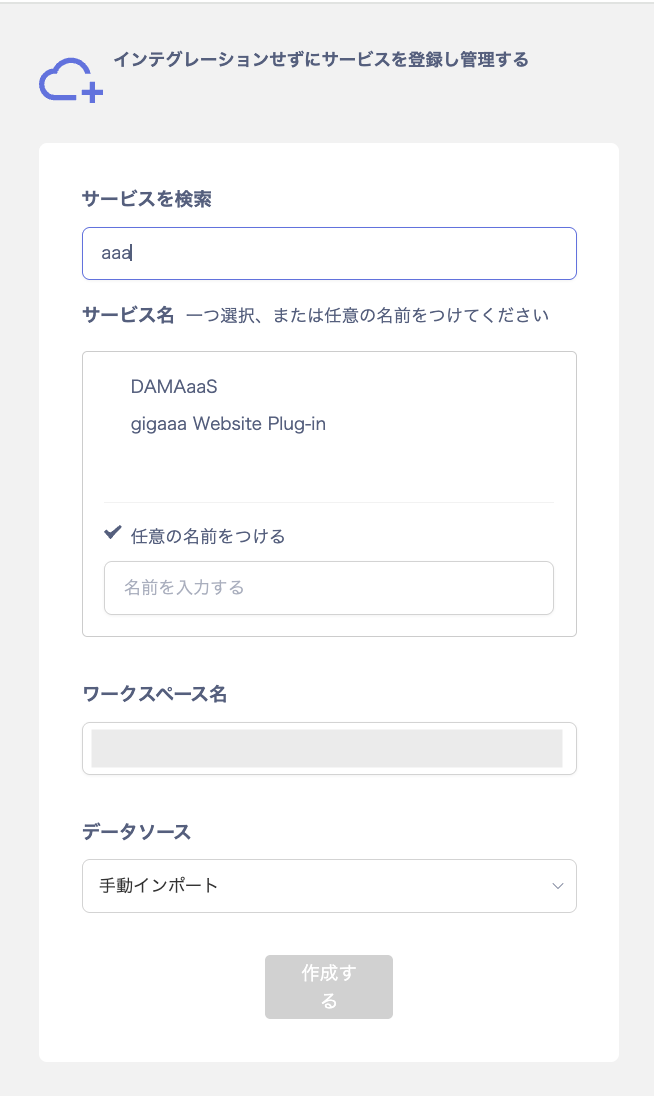
Task: Click the ワークスペース名 input field
Action: pos(328,748)
